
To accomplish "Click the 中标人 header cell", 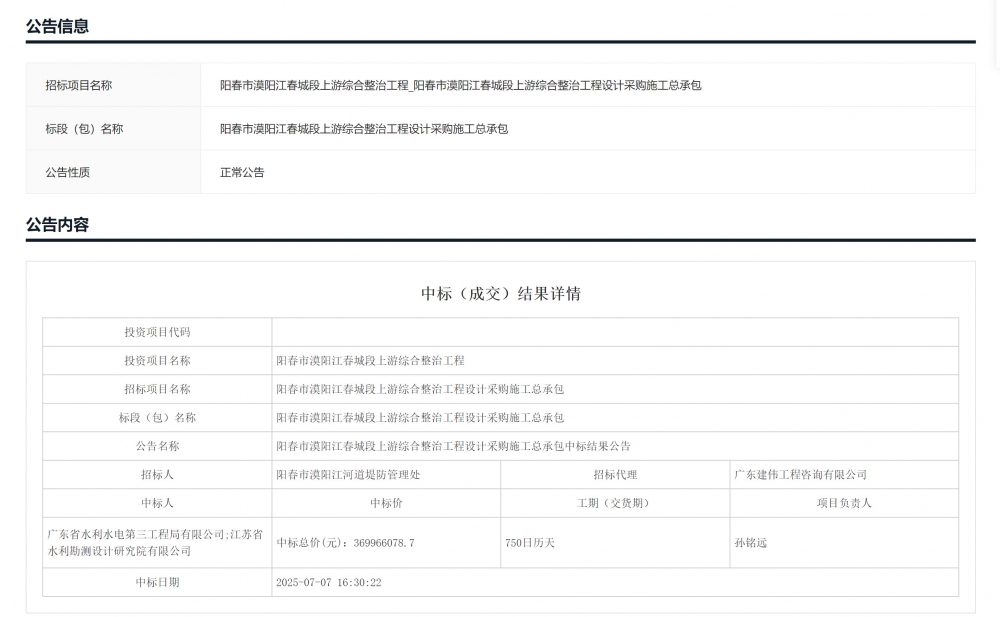I will (158, 503).
